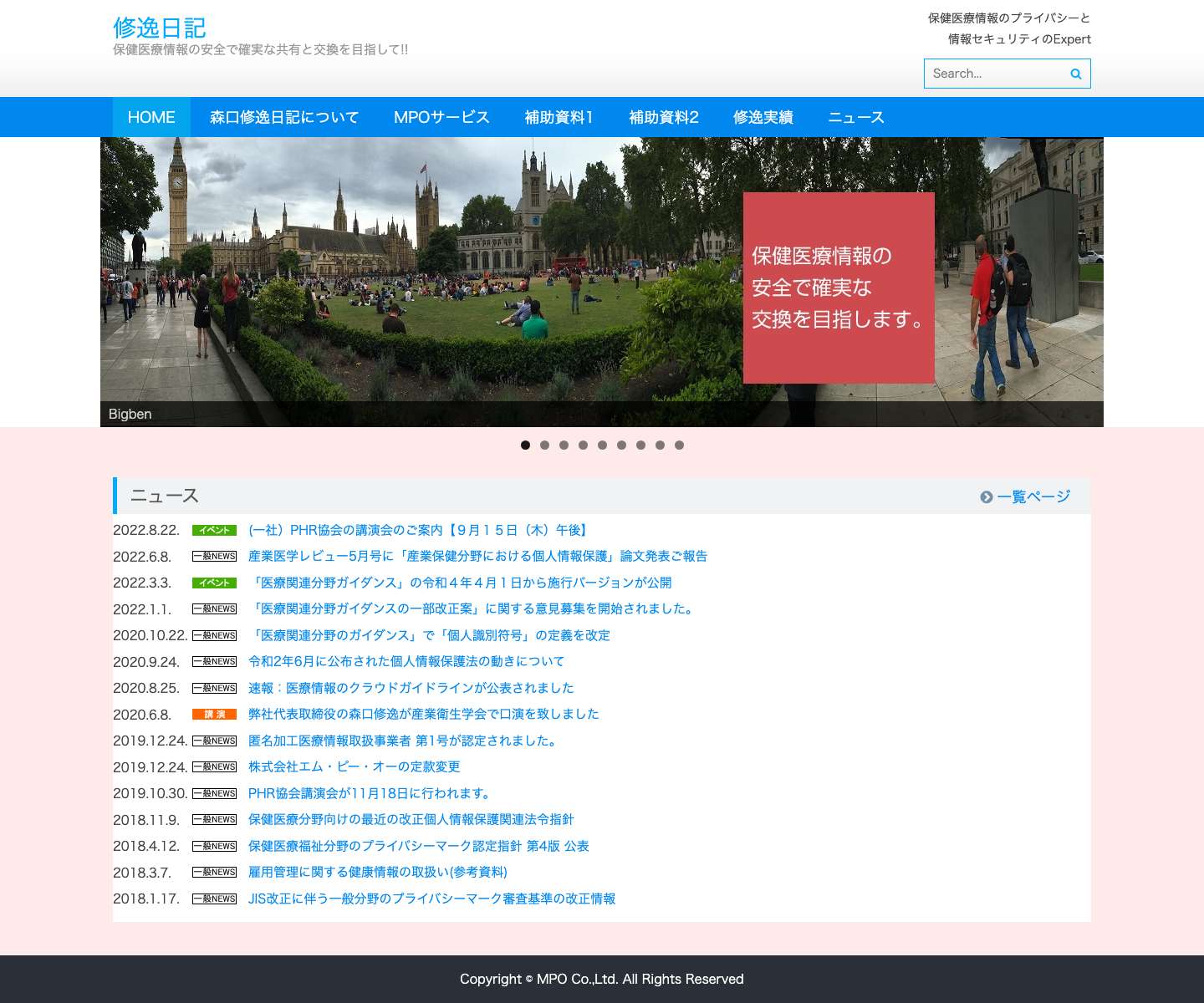Select the sixth slideshow pagination dot
Viewport: 1204px width, 1003px height.
pos(621,445)
